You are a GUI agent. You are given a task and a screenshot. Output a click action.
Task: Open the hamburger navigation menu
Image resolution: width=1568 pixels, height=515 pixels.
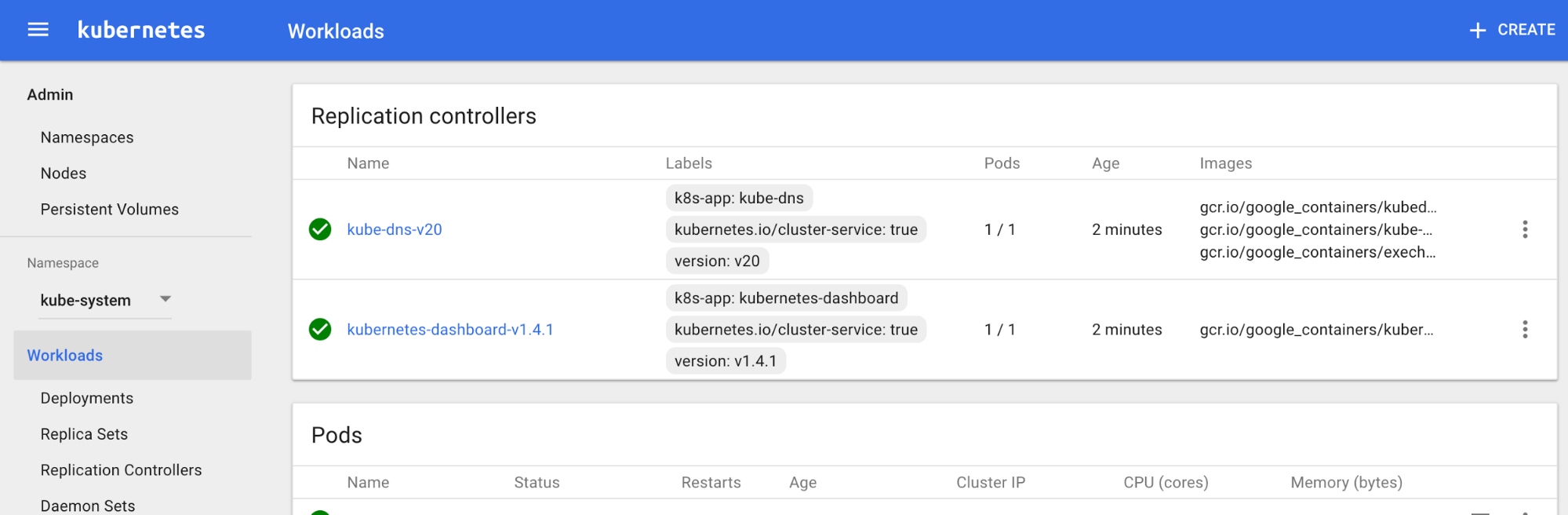[38, 30]
